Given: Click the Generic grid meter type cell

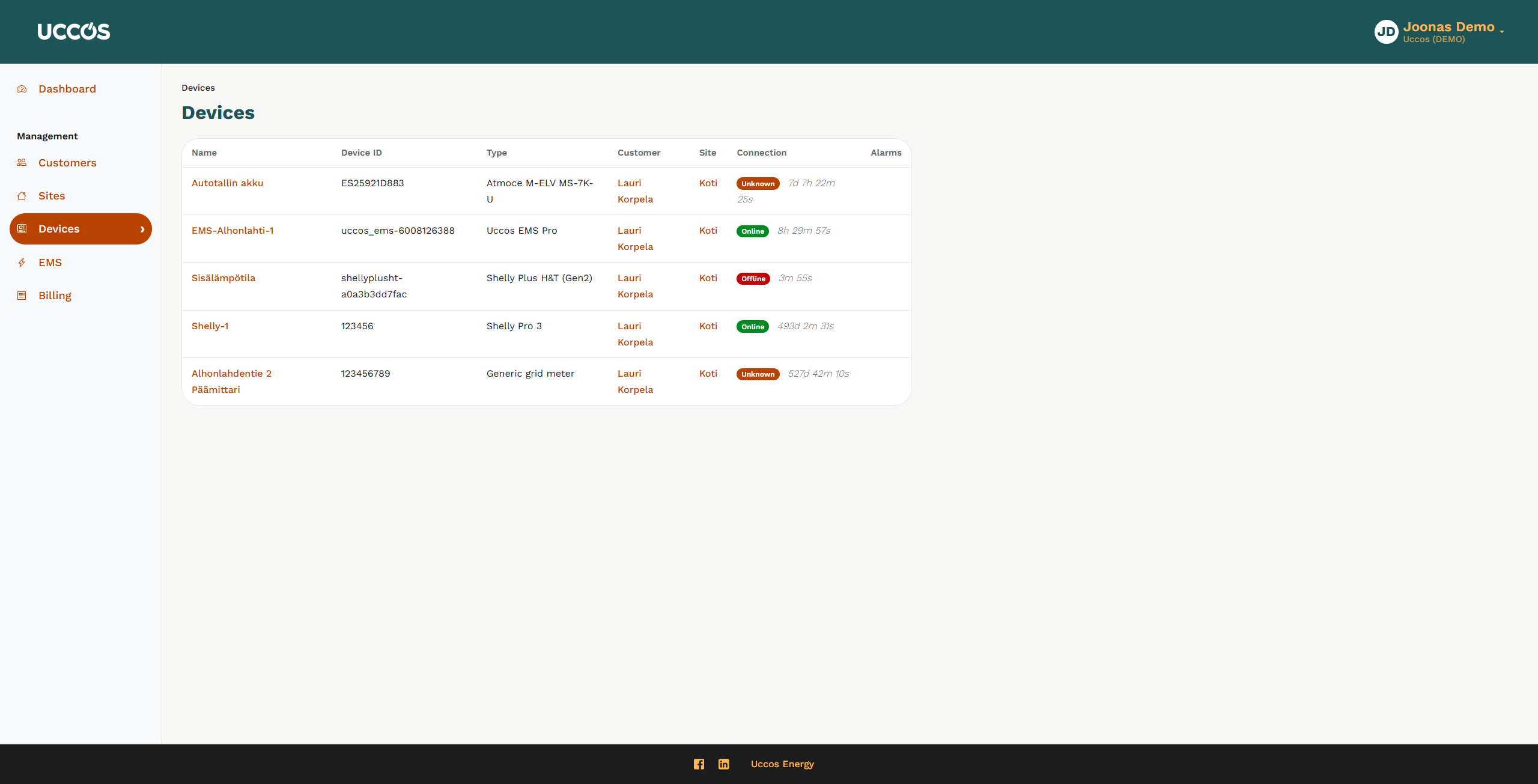Looking at the screenshot, I should click(530, 374).
